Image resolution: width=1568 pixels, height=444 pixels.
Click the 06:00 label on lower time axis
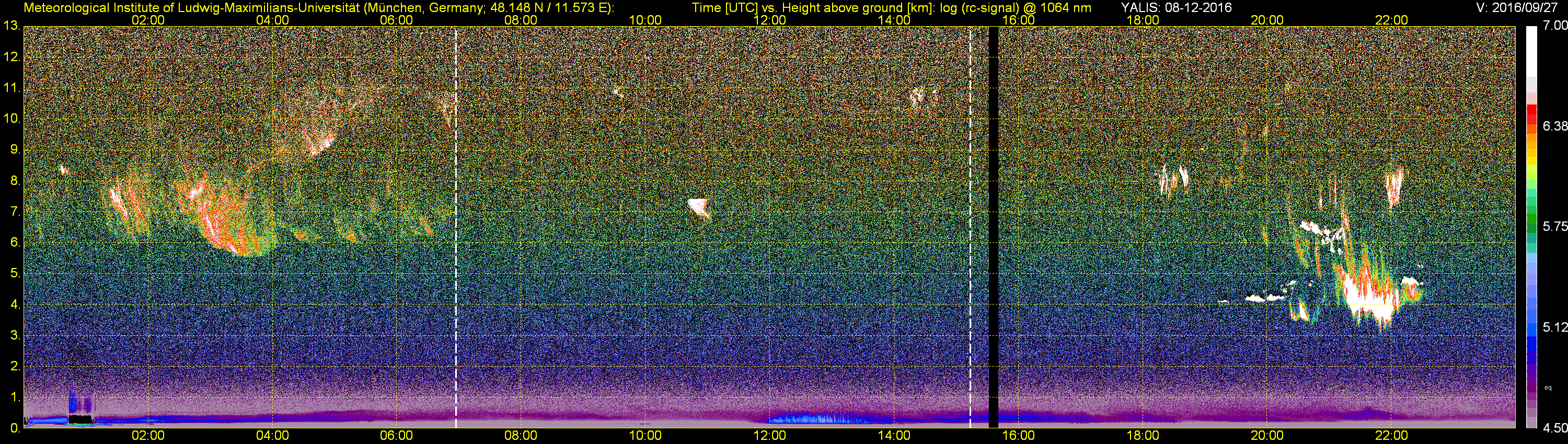click(396, 436)
